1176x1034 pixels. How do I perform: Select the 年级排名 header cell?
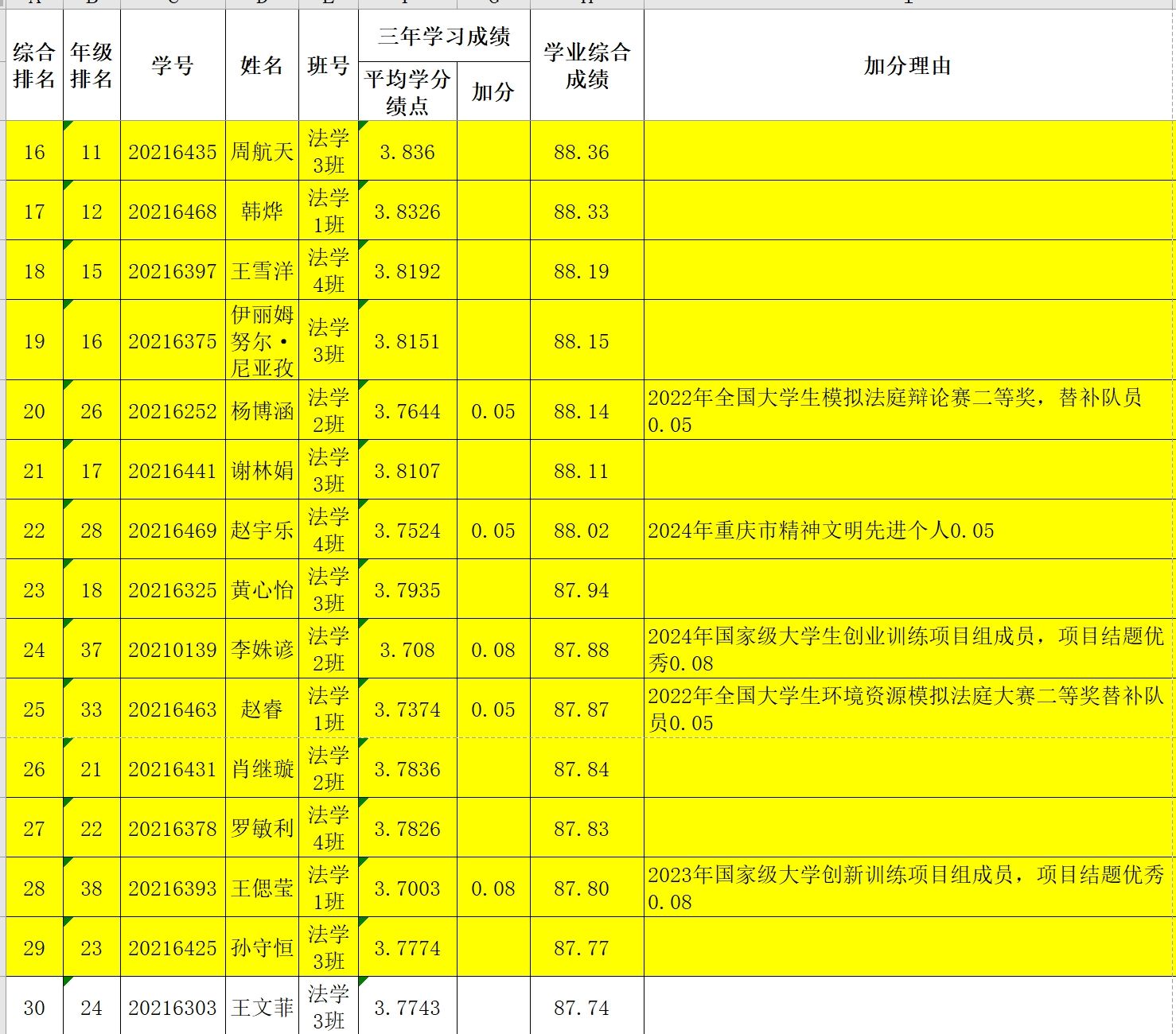(x=92, y=65)
